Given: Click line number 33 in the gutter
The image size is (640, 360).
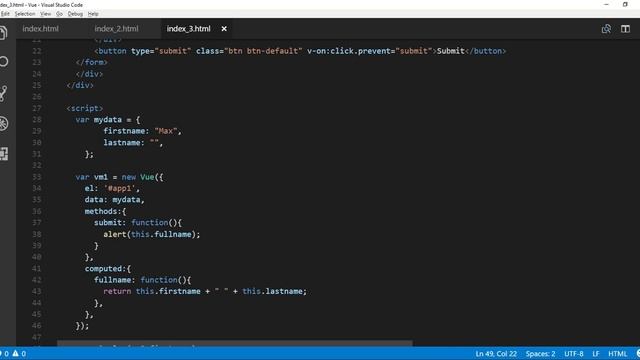Looking at the screenshot, I should tap(37, 177).
